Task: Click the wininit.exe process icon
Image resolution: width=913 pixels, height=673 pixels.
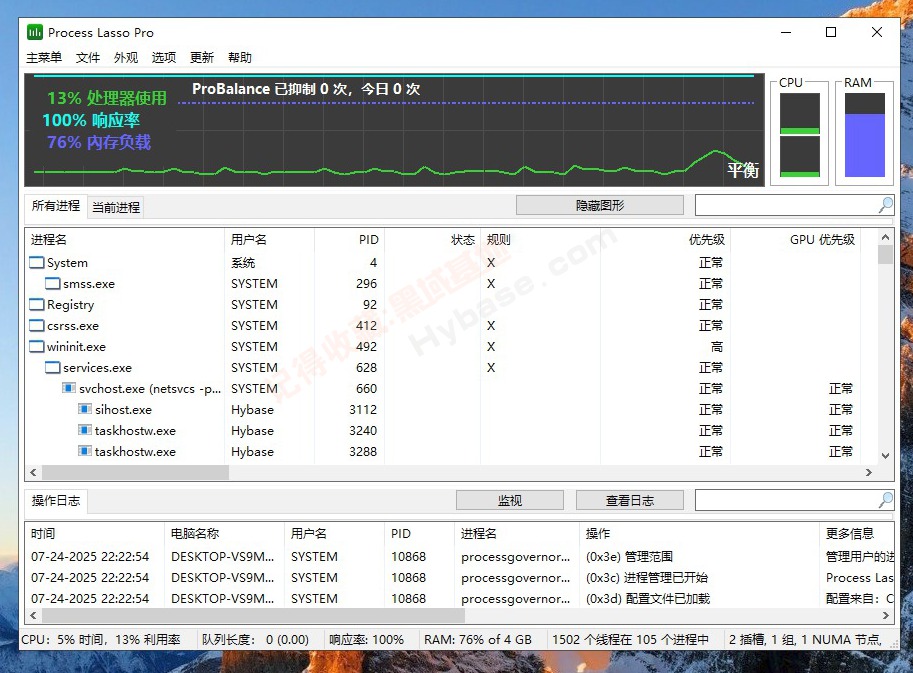Action: tap(37, 346)
